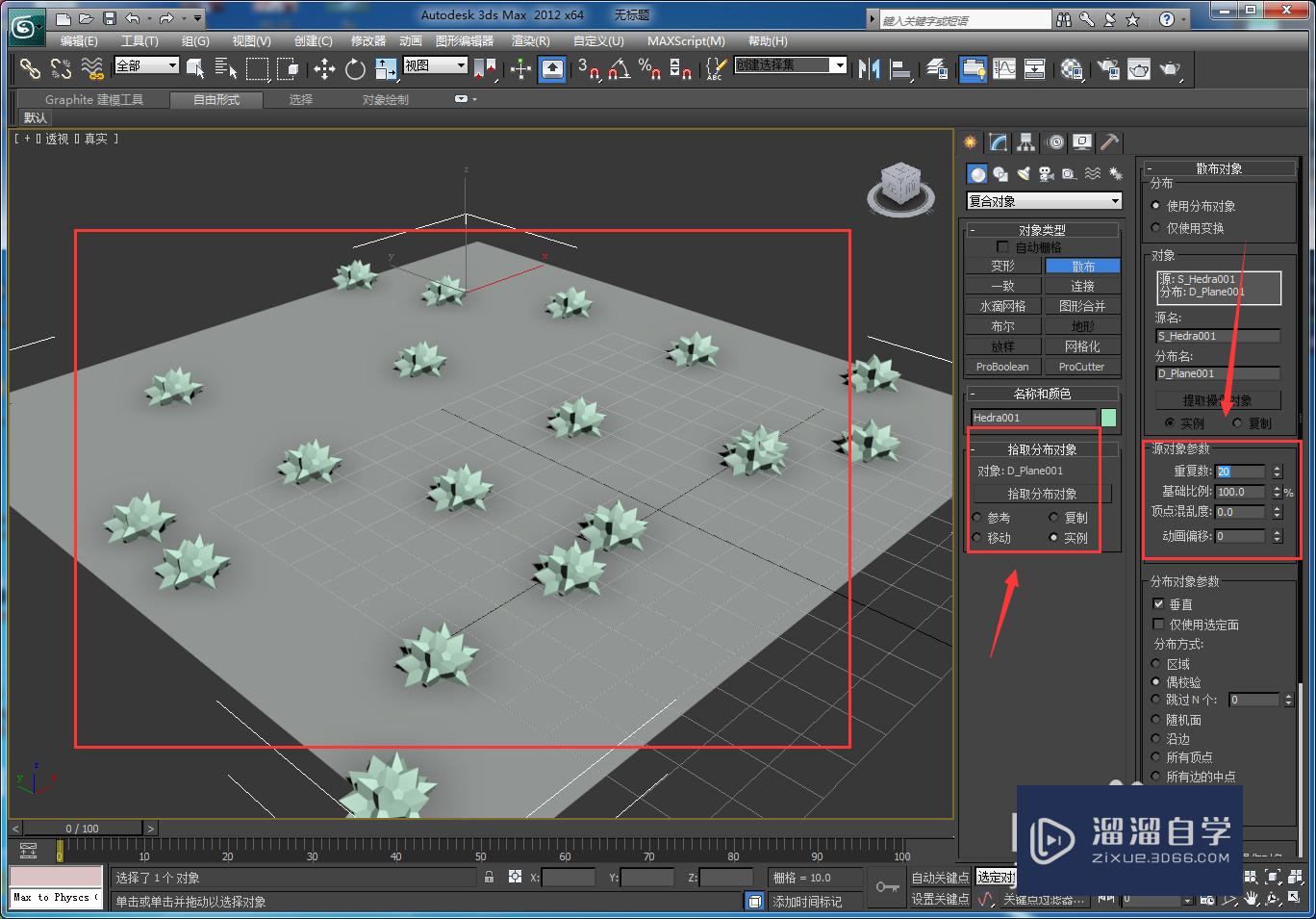Click the 自动关键点 button
1316x919 pixels.
(940, 878)
